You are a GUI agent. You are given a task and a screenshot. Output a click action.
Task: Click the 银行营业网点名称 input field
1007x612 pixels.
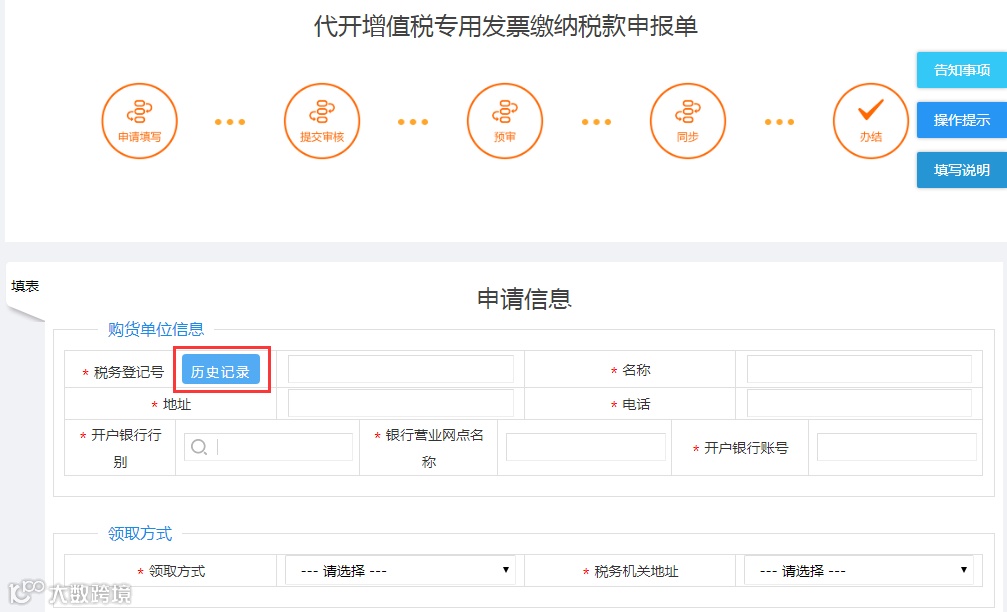[586, 447]
